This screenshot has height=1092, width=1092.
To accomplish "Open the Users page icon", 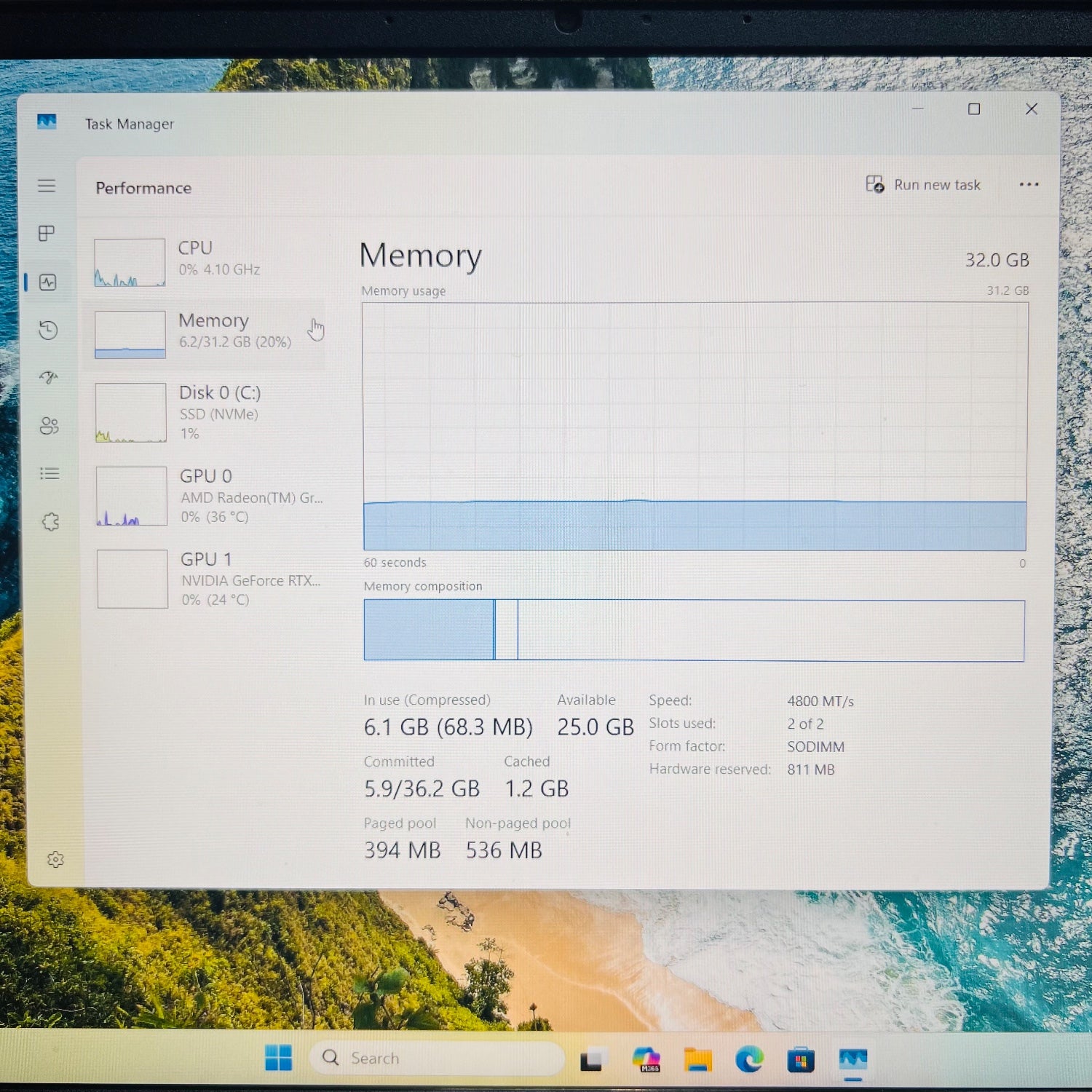I will pyautogui.click(x=49, y=426).
